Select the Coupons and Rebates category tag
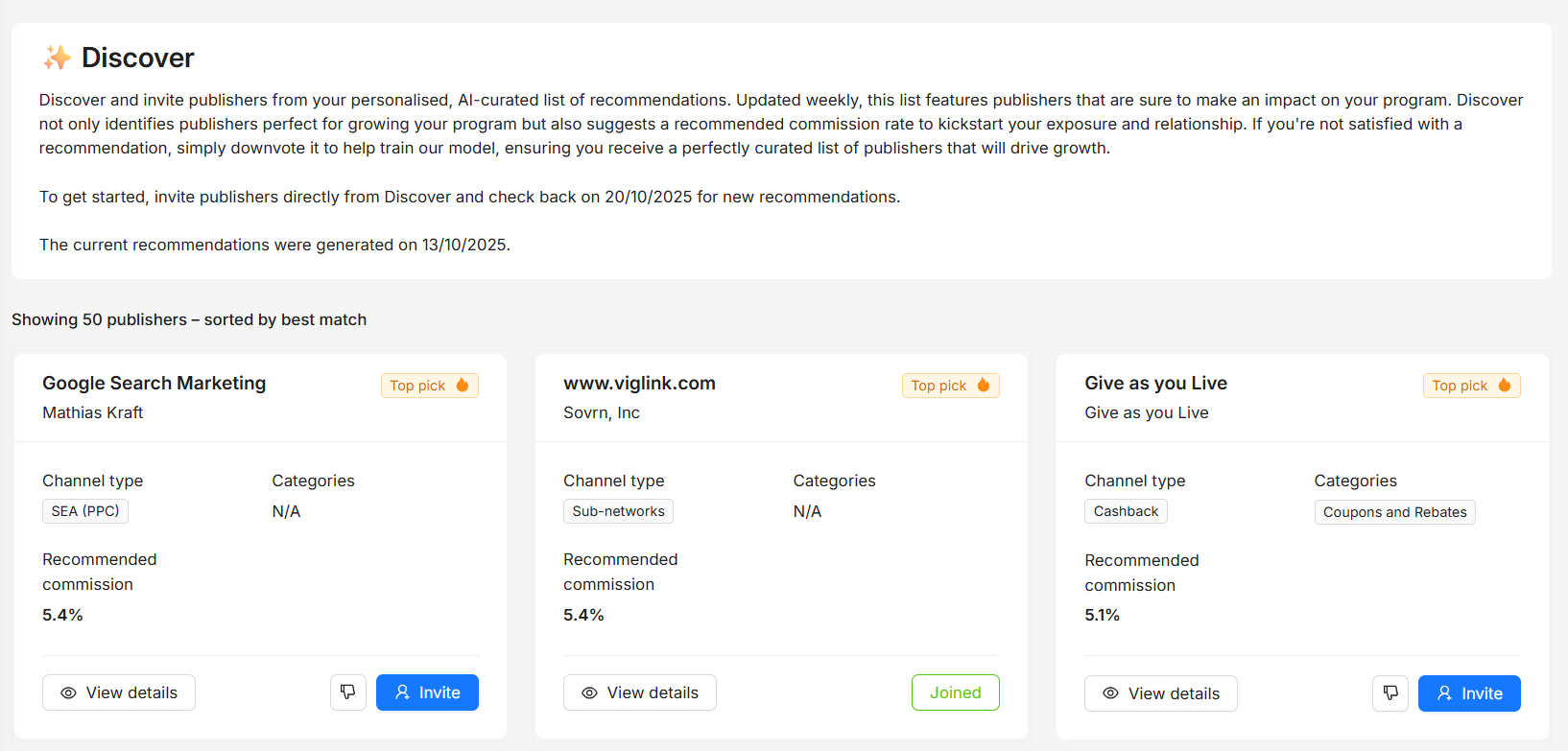1568x751 pixels. pos(1394,512)
